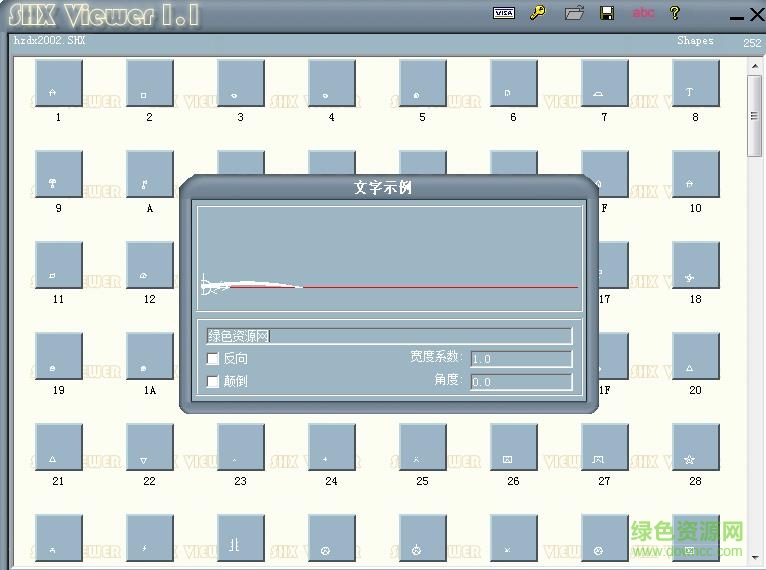Select shape thumbnail labeled 23

[240, 447]
